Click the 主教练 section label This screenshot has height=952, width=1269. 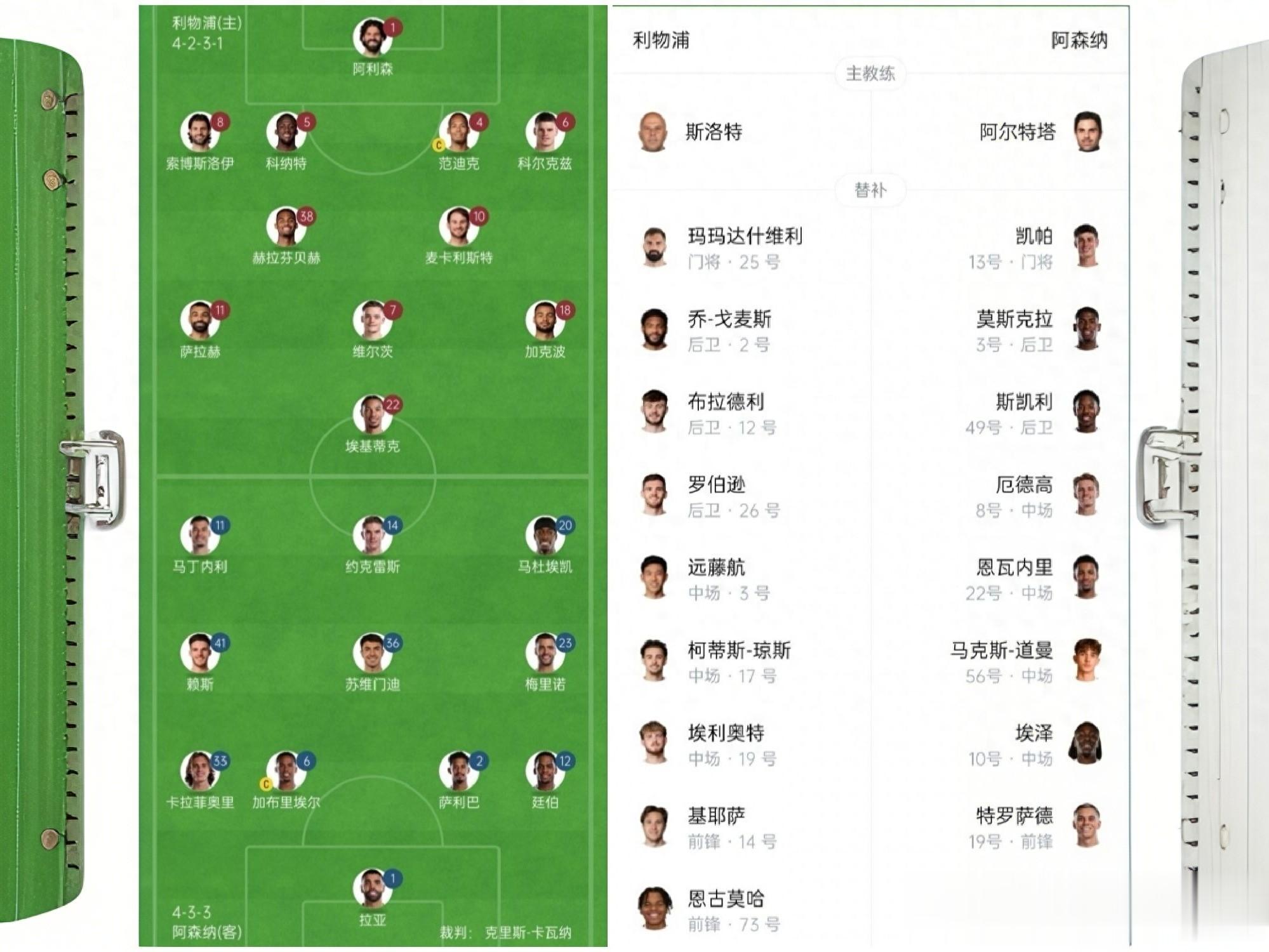870,74
